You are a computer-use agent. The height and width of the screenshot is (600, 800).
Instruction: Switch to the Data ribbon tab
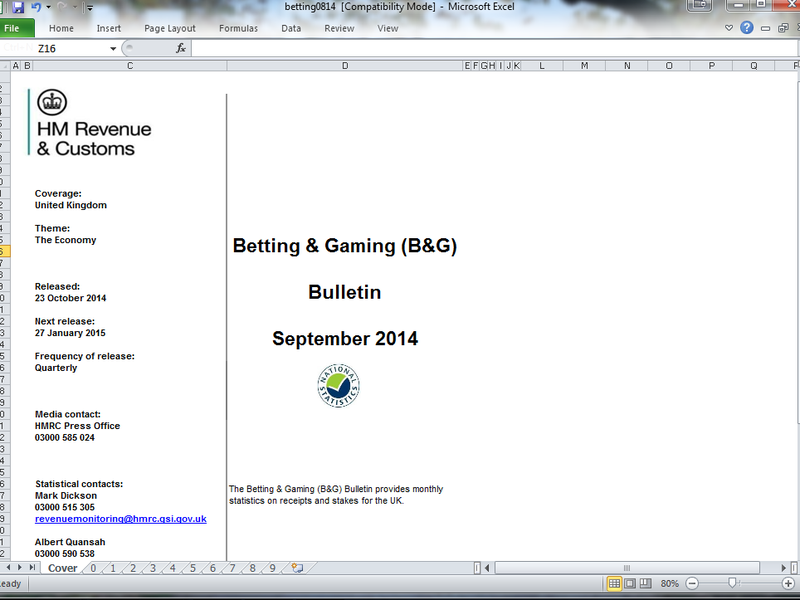(x=291, y=29)
